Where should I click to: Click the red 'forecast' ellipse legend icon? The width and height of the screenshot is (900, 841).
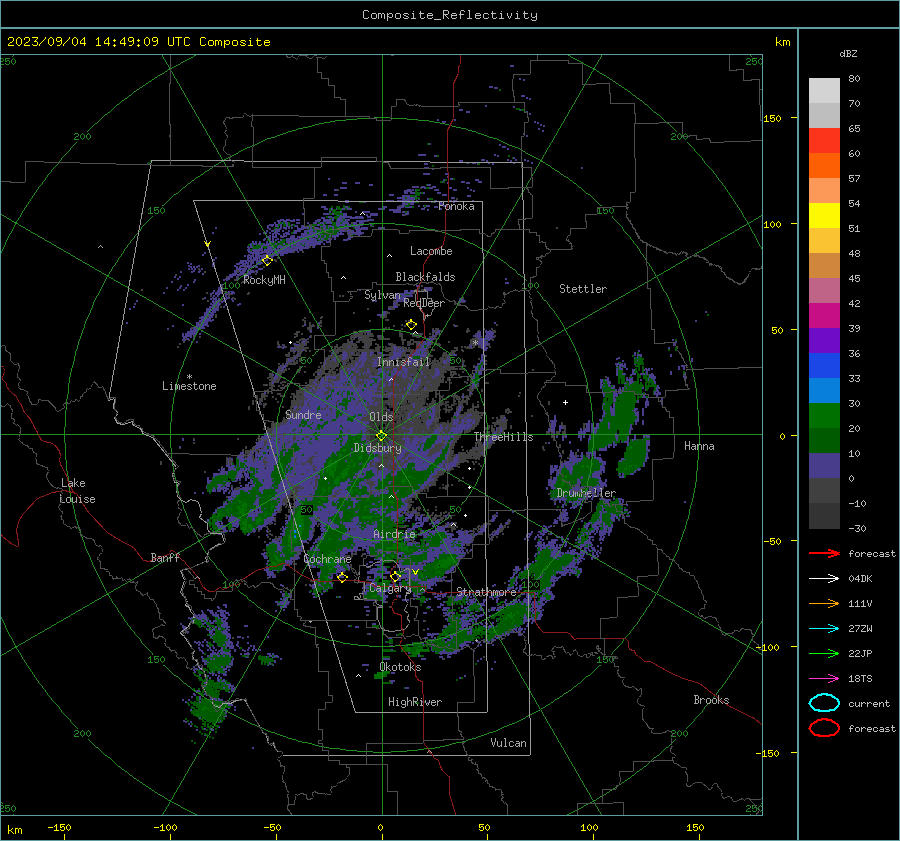point(824,728)
